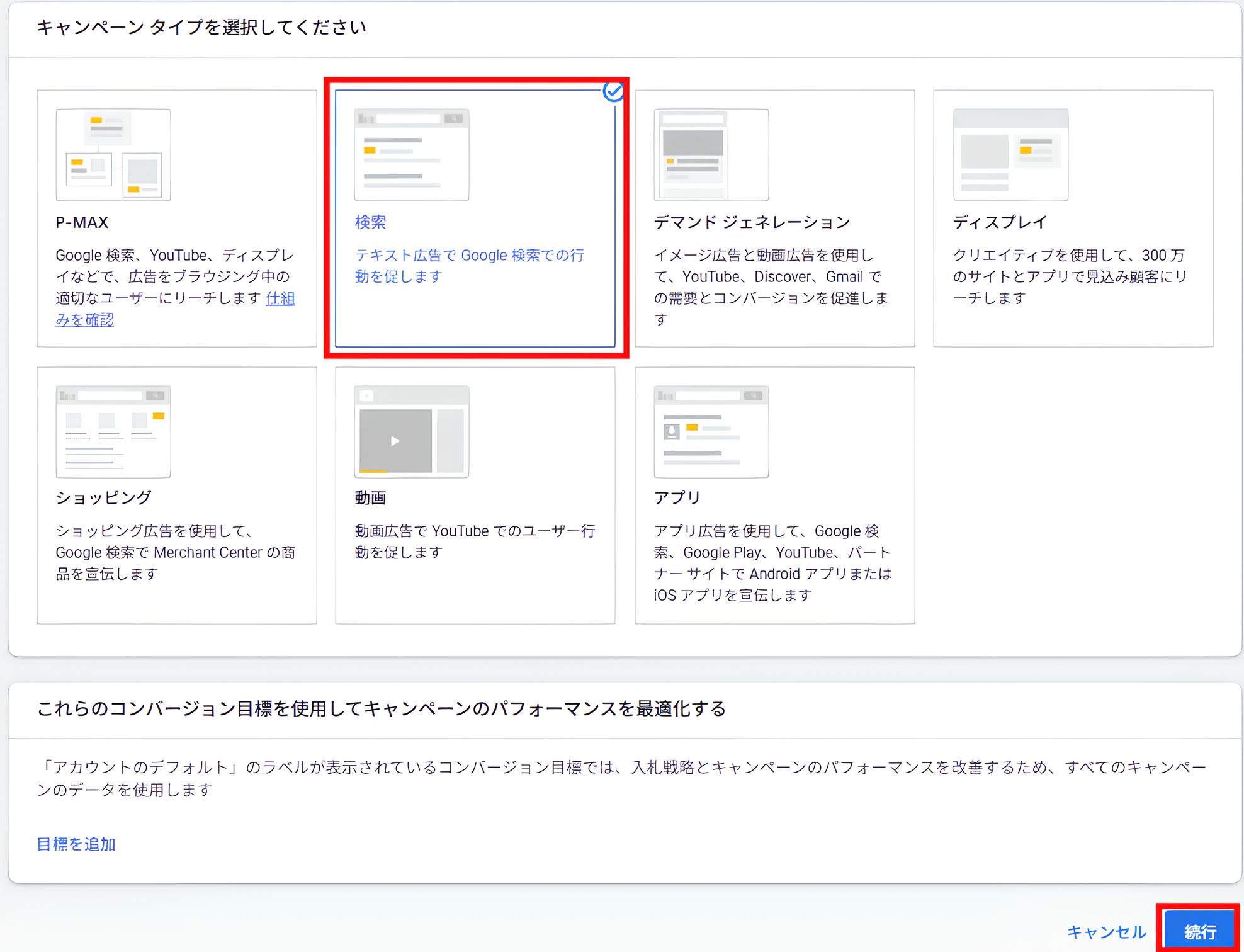Viewport: 1244px width, 952px height.
Task: Click the キャンペーン タイプを選択してください heading
Action: [201, 27]
